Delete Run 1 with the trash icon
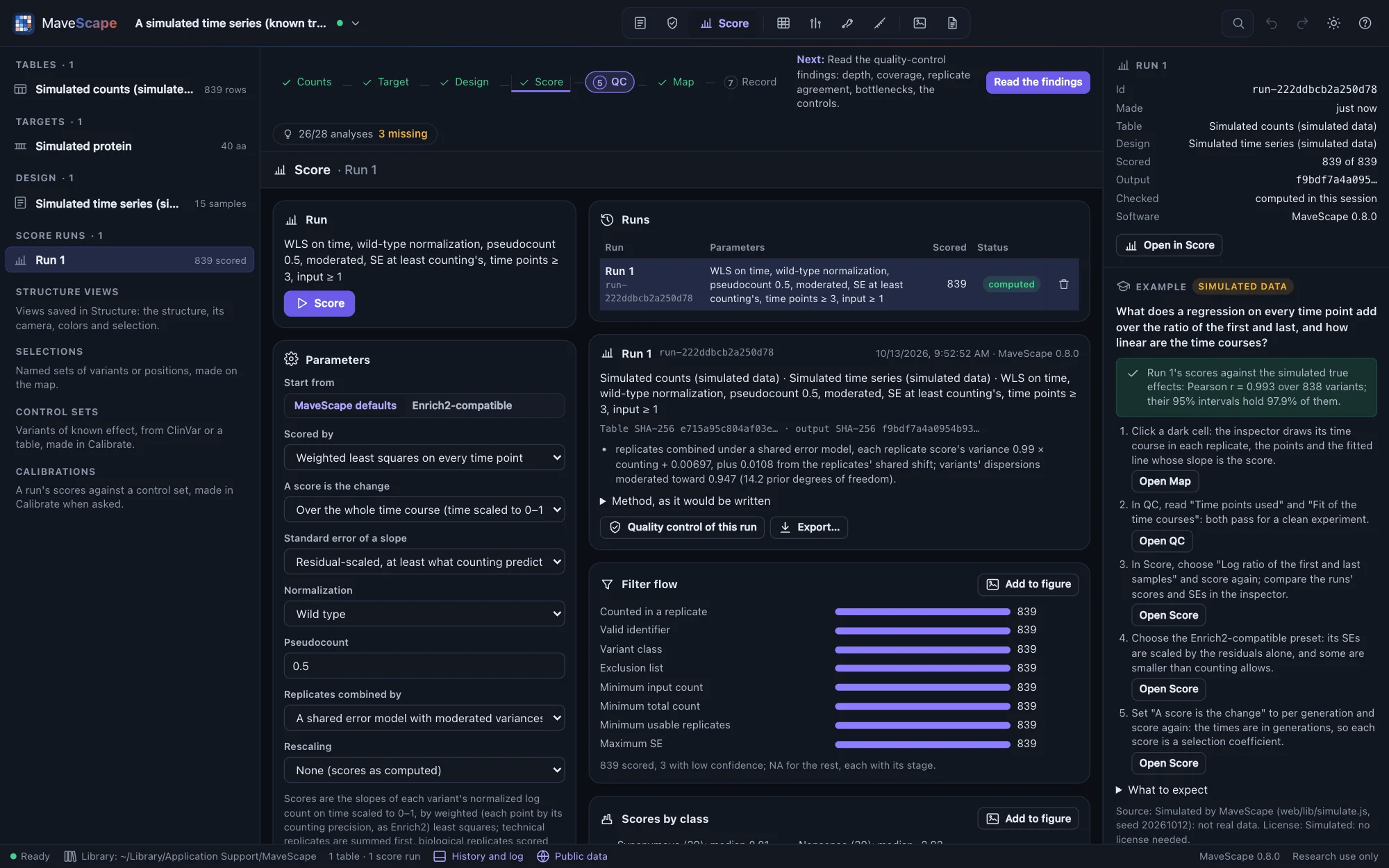This screenshot has height=868, width=1389. 1063,284
